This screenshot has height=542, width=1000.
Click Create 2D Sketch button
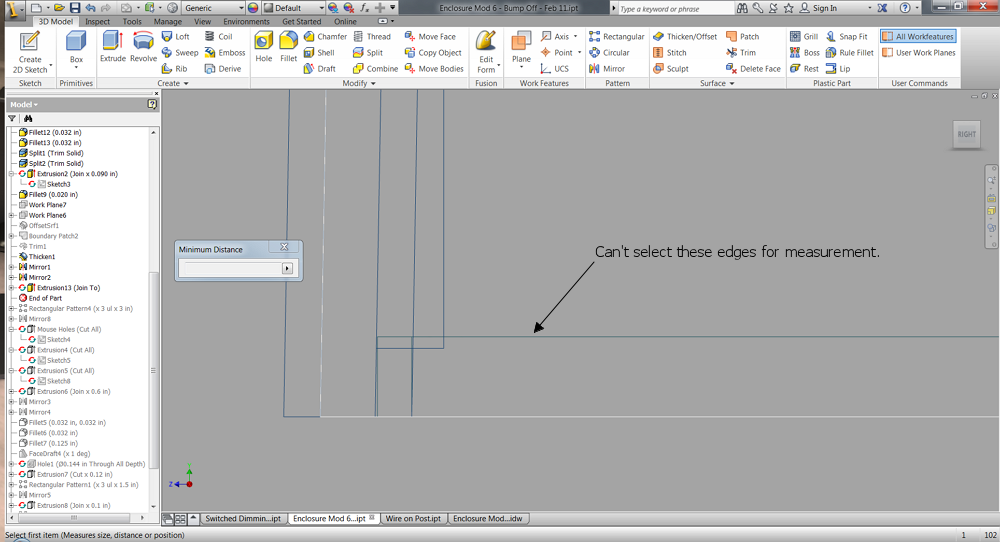pyautogui.click(x=29, y=52)
